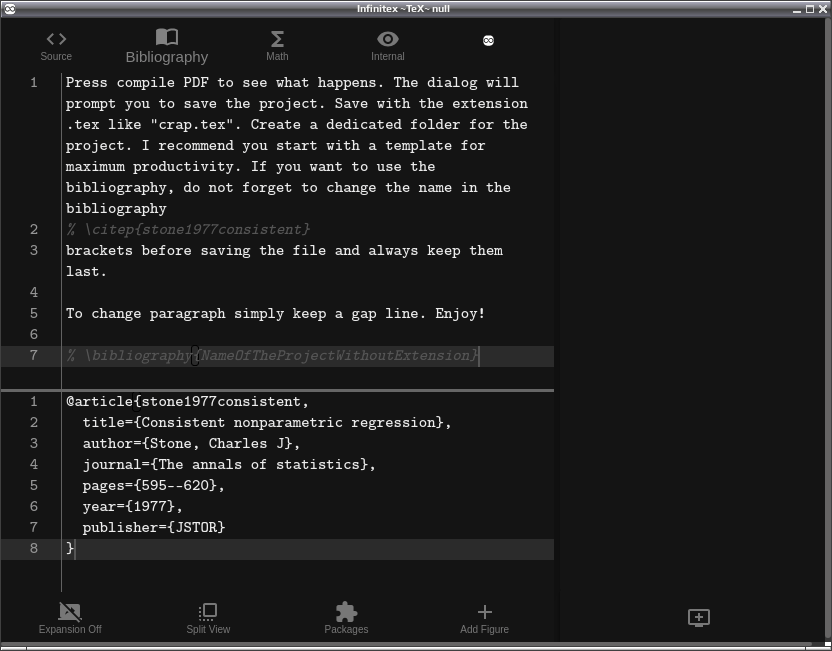Click the infinity logo in the toolbar

pyautogui.click(x=489, y=41)
